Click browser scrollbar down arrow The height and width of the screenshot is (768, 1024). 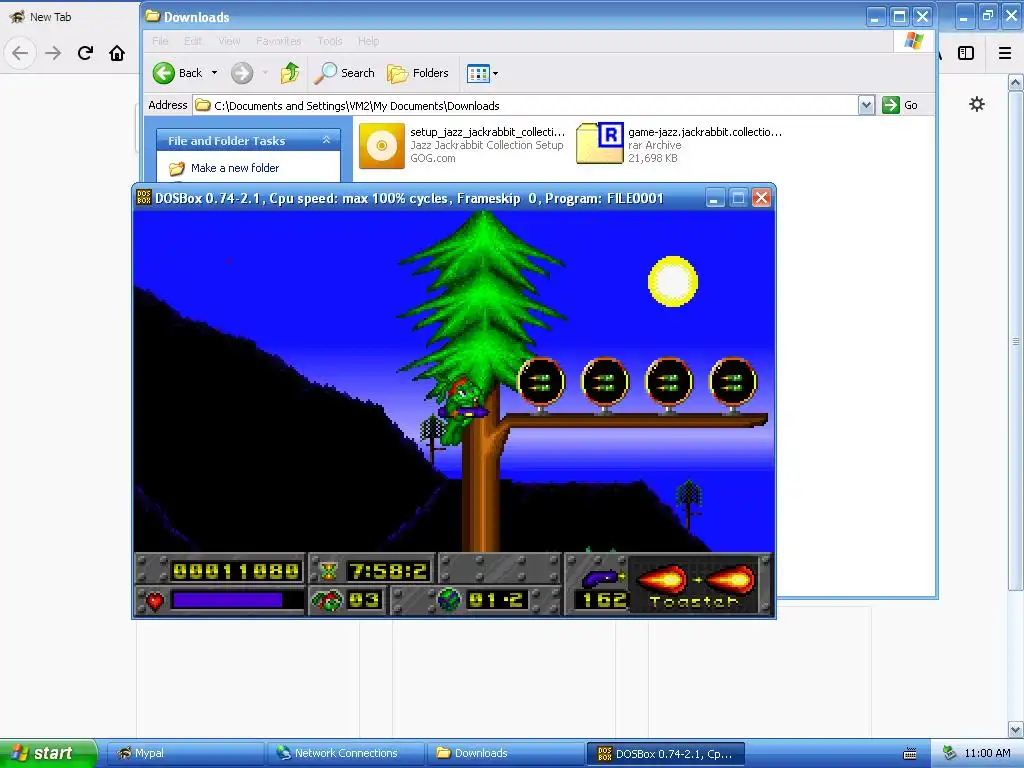(x=1016, y=729)
